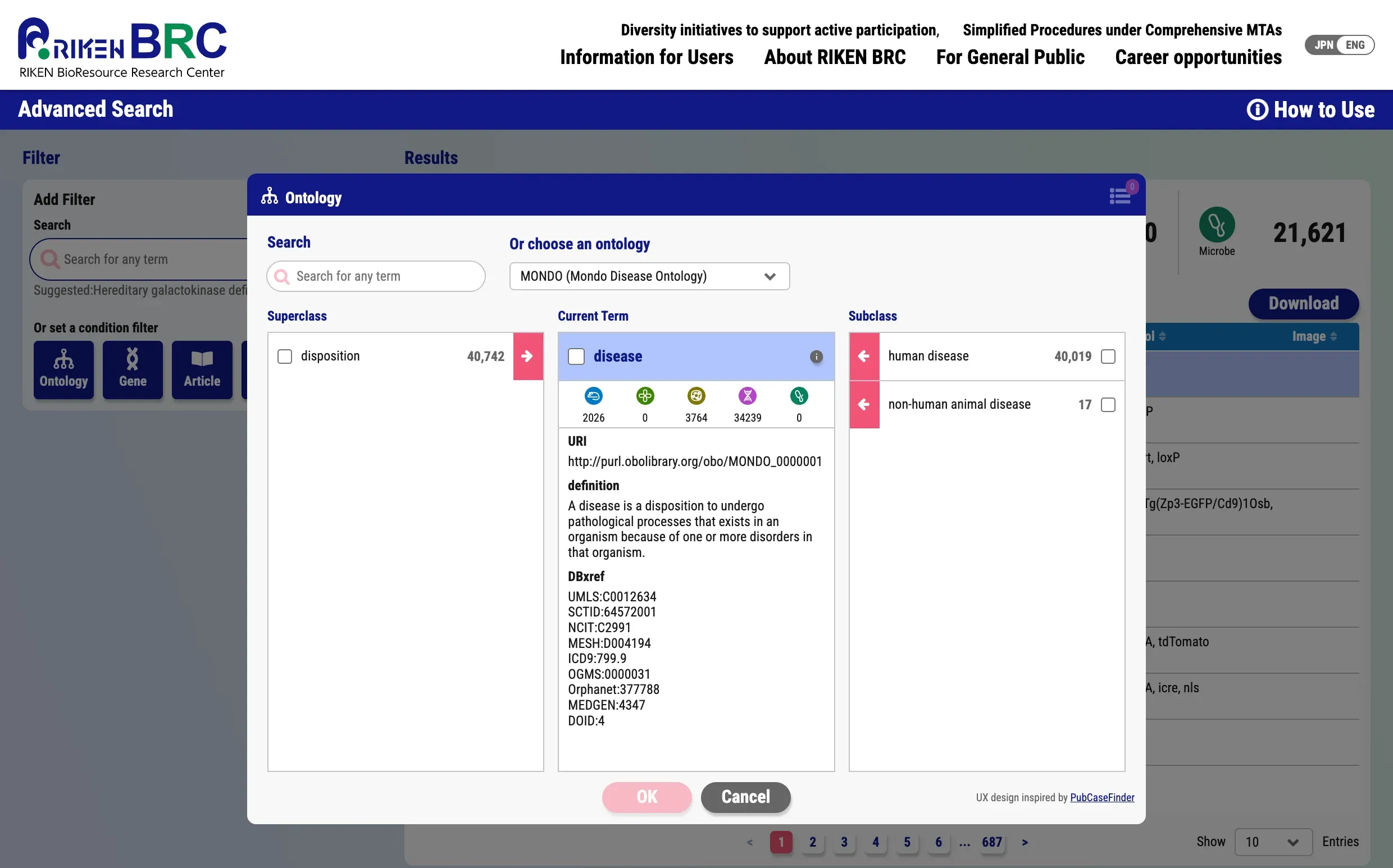Click the RIKEN BRC logo
Screen dimensions: 1393x868
(x=122, y=47)
